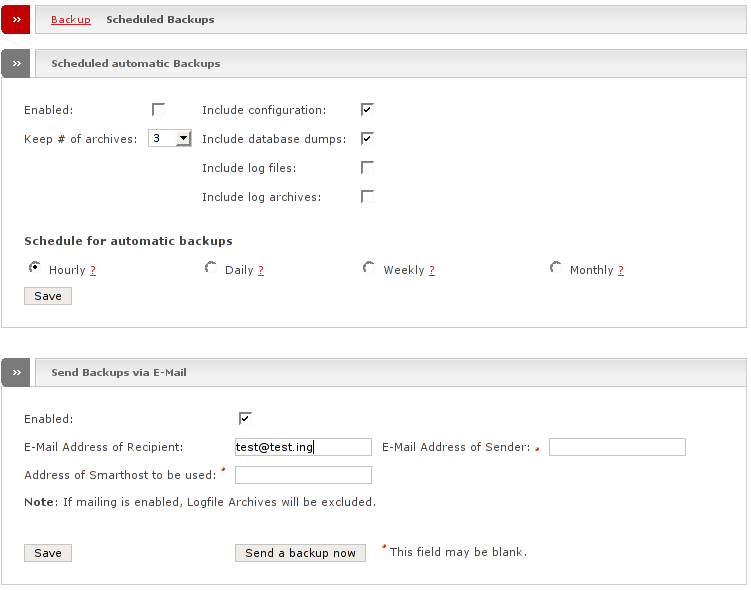This screenshot has height=590, width=751.
Task: Toggle the Enabled checkbox for e-mail backups
Action: [245, 418]
